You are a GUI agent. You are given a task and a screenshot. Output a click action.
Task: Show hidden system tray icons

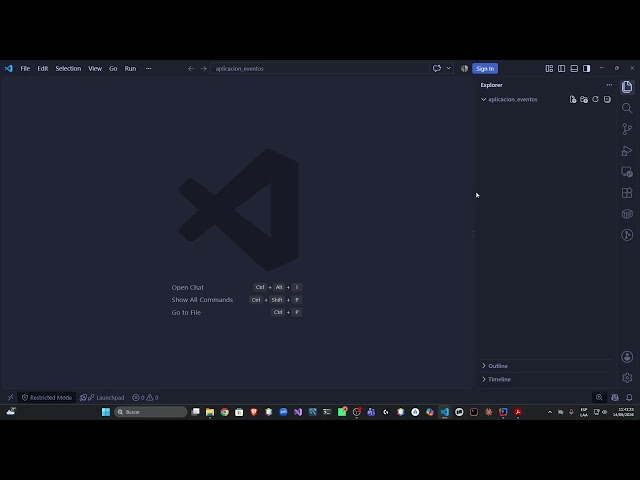coord(549,412)
